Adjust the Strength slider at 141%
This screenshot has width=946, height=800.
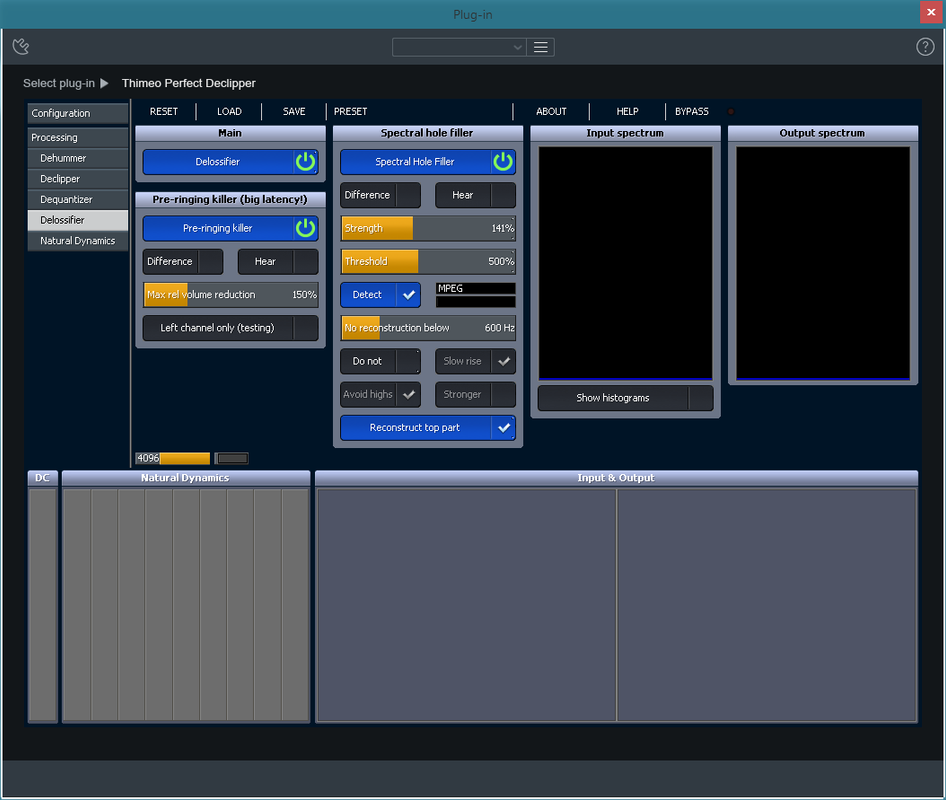click(x=428, y=228)
